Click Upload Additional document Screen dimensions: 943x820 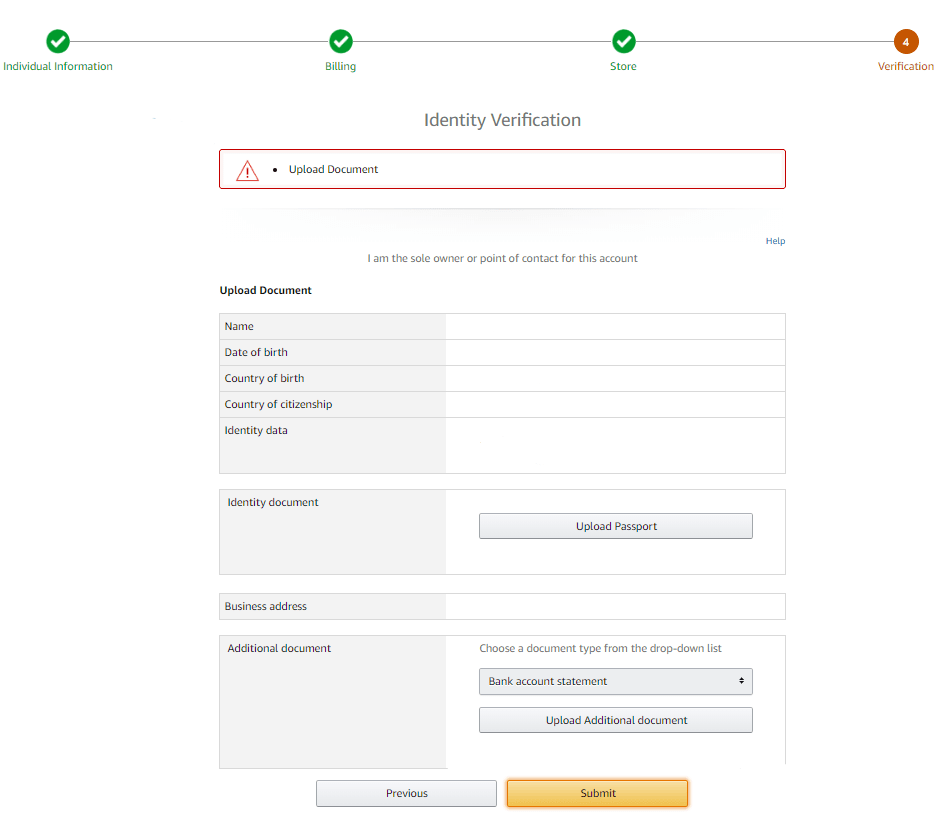[615, 719]
